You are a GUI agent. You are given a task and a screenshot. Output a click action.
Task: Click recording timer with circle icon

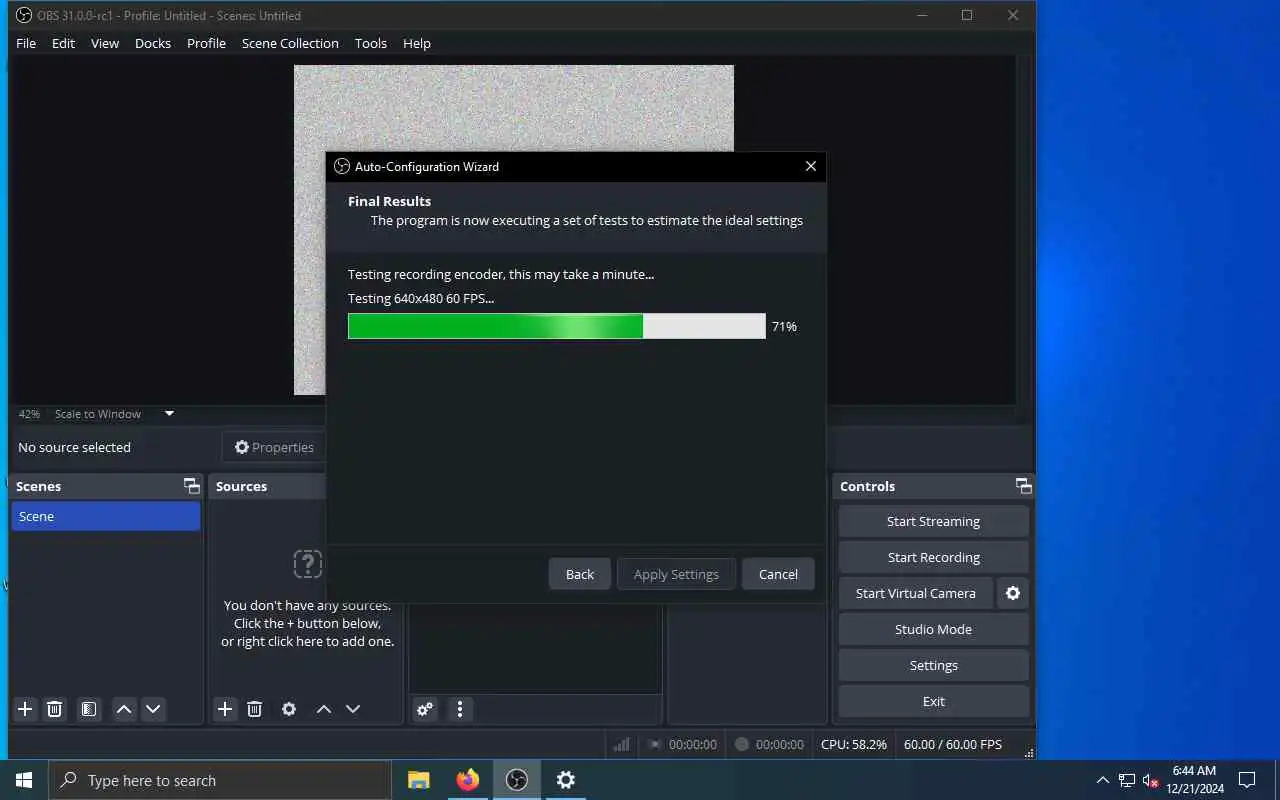pos(769,744)
